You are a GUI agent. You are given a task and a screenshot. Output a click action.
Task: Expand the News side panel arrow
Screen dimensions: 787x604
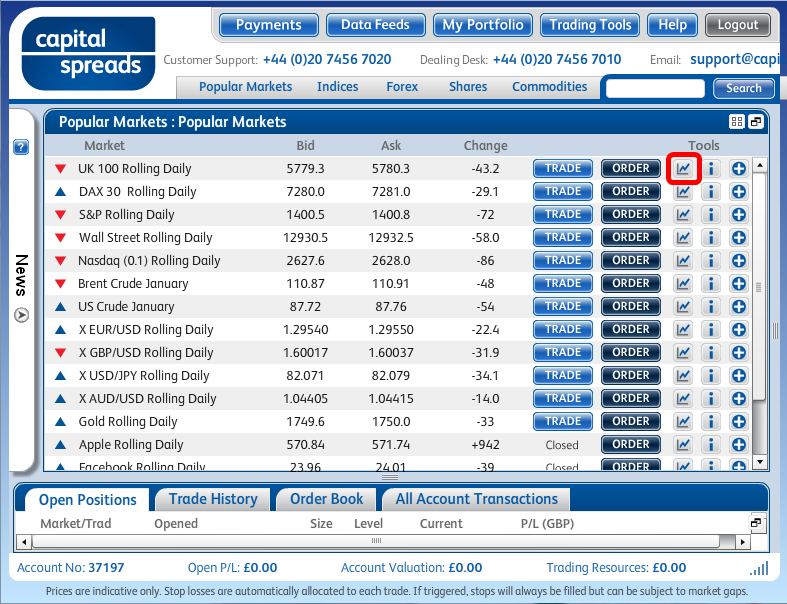(21, 315)
